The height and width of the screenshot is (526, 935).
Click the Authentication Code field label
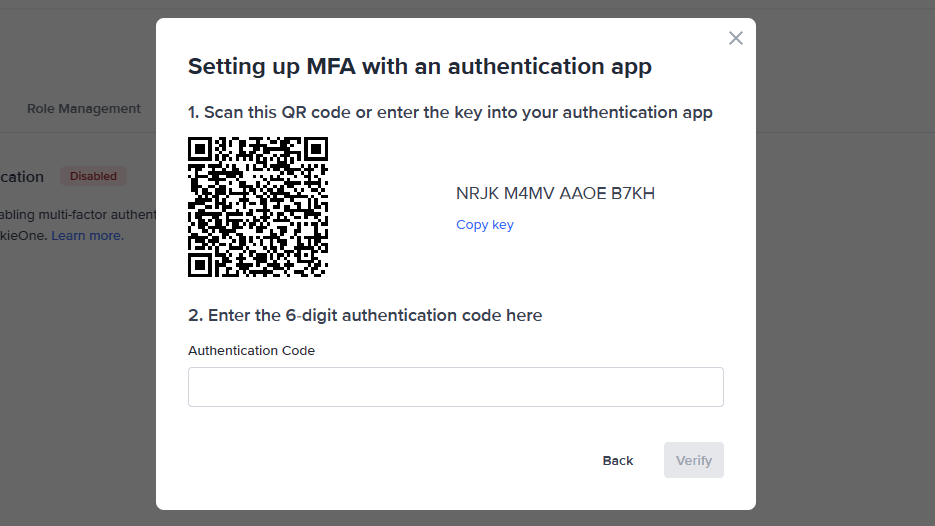point(251,351)
